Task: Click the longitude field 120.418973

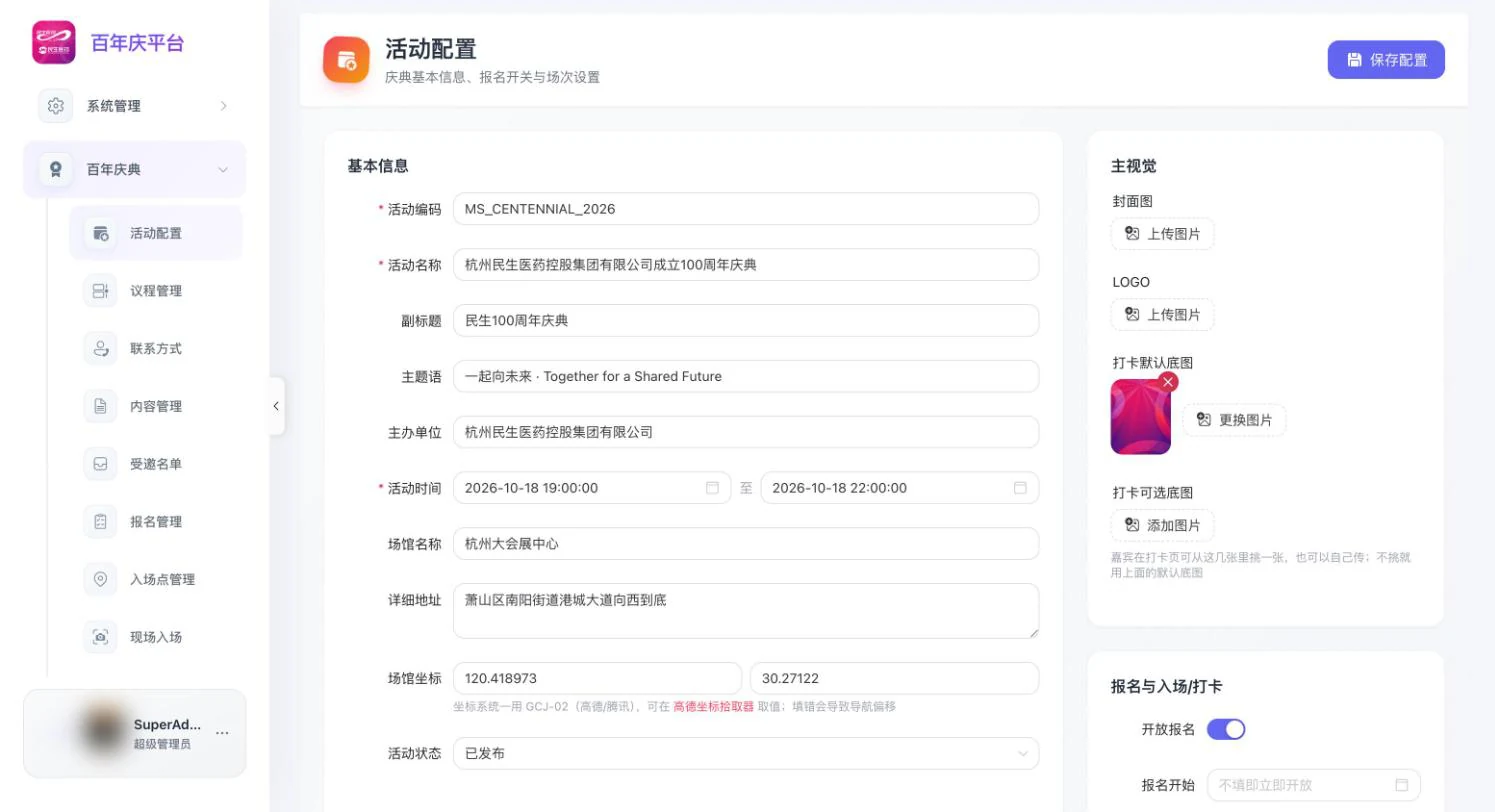Action: [597, 678]
